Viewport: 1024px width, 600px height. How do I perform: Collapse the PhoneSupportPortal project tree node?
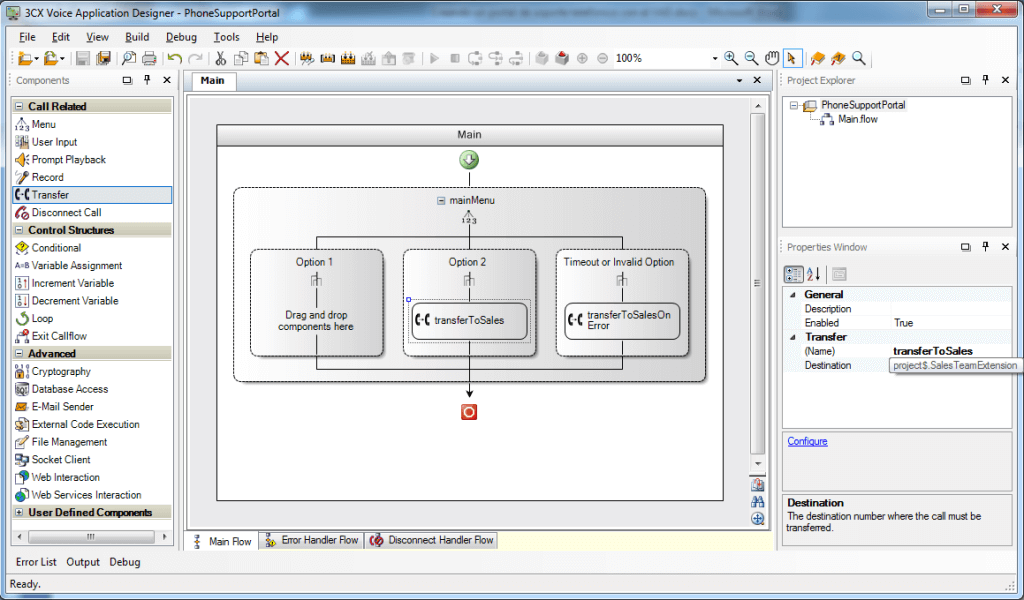(793, 105)
